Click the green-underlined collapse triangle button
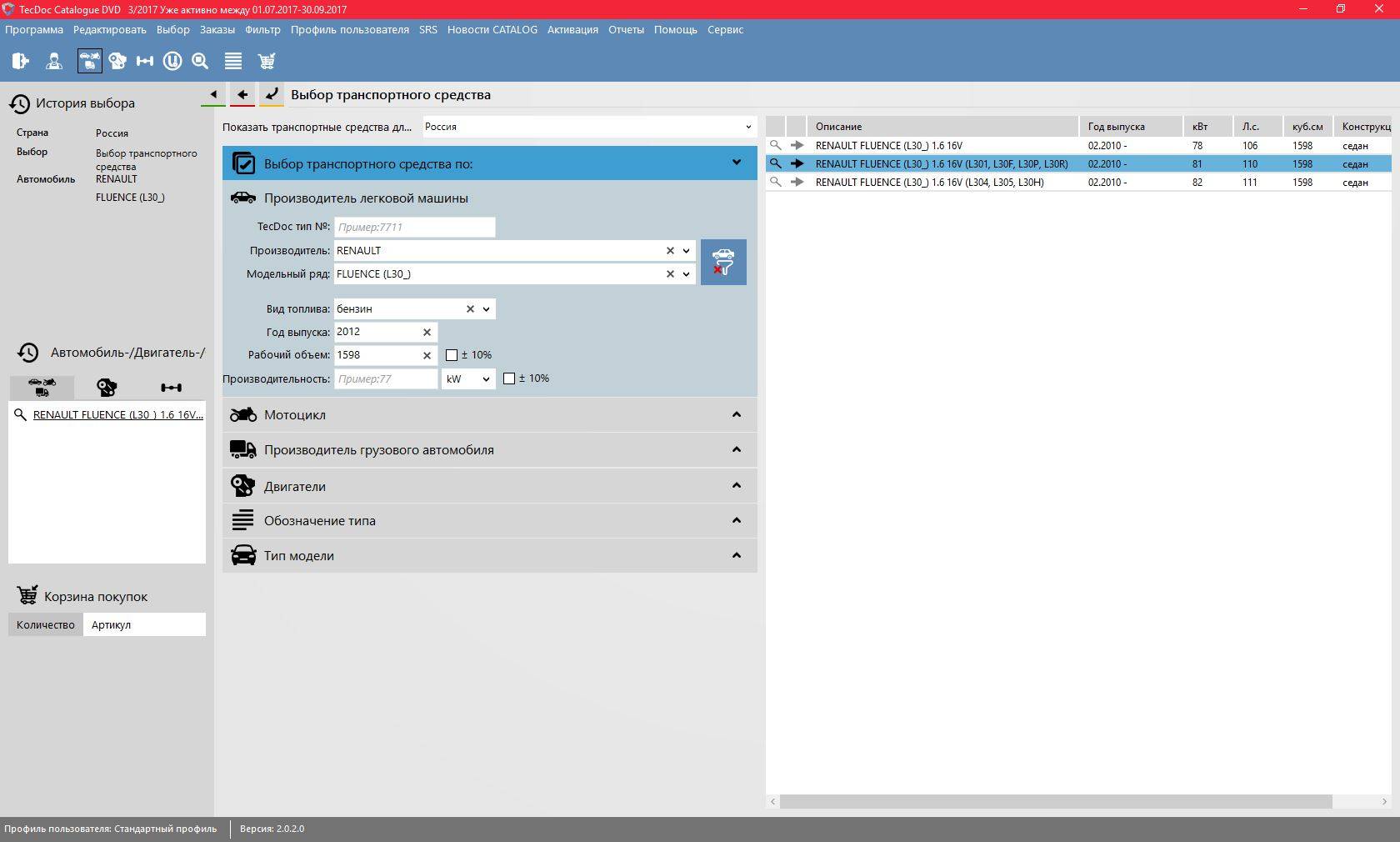 213,95
